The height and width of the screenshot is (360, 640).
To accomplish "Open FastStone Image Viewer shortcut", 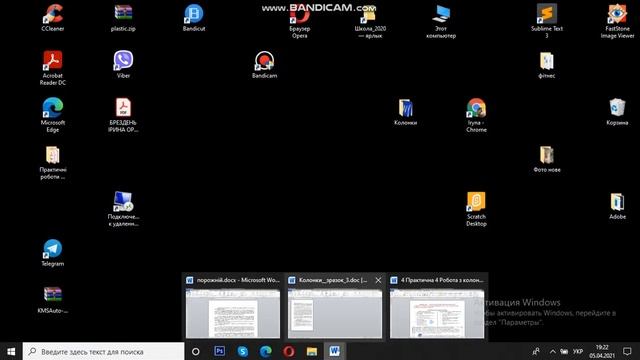I will click(x=617, y=21).
